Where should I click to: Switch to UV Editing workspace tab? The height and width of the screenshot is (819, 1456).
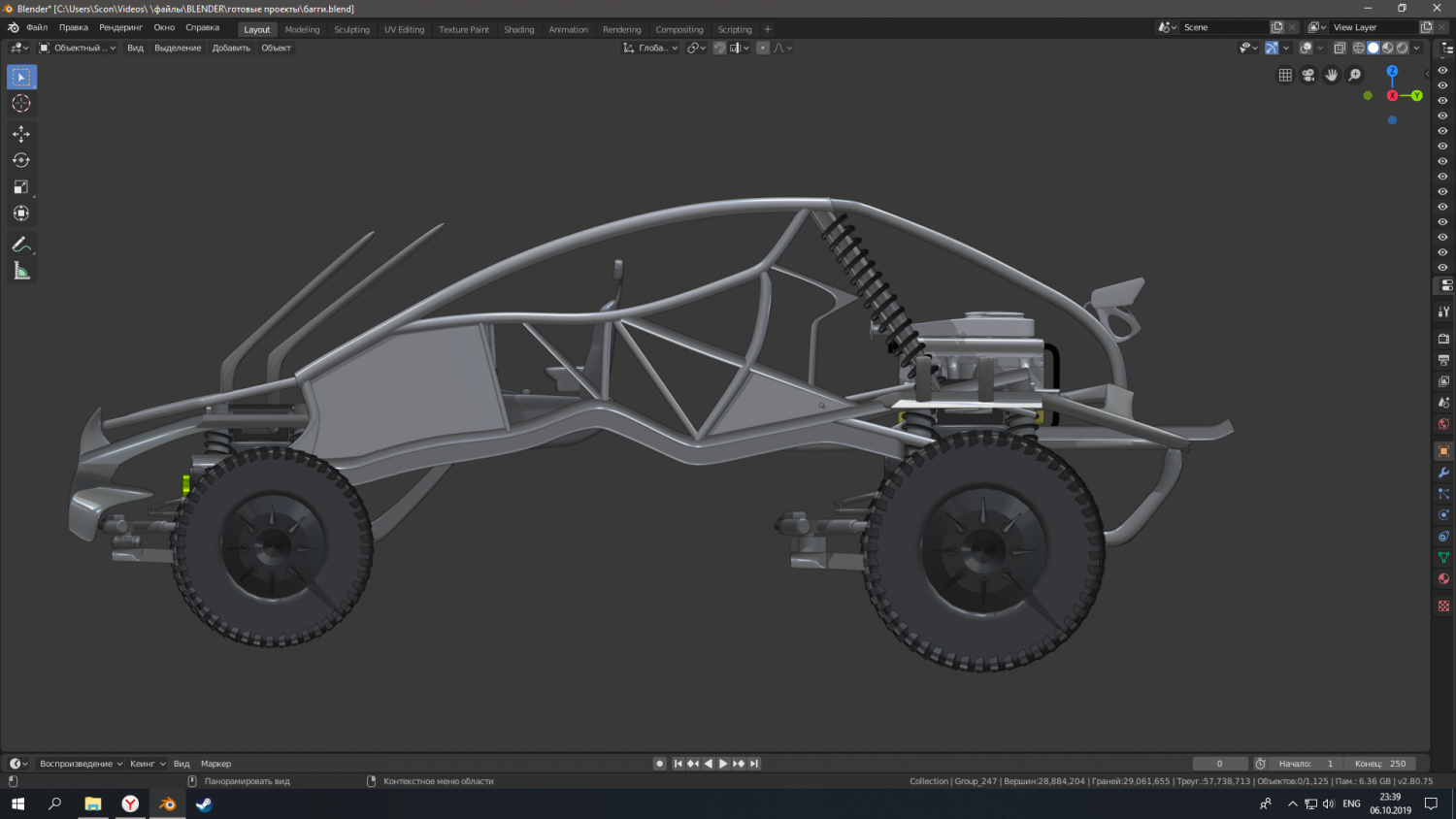coord(404,29)
